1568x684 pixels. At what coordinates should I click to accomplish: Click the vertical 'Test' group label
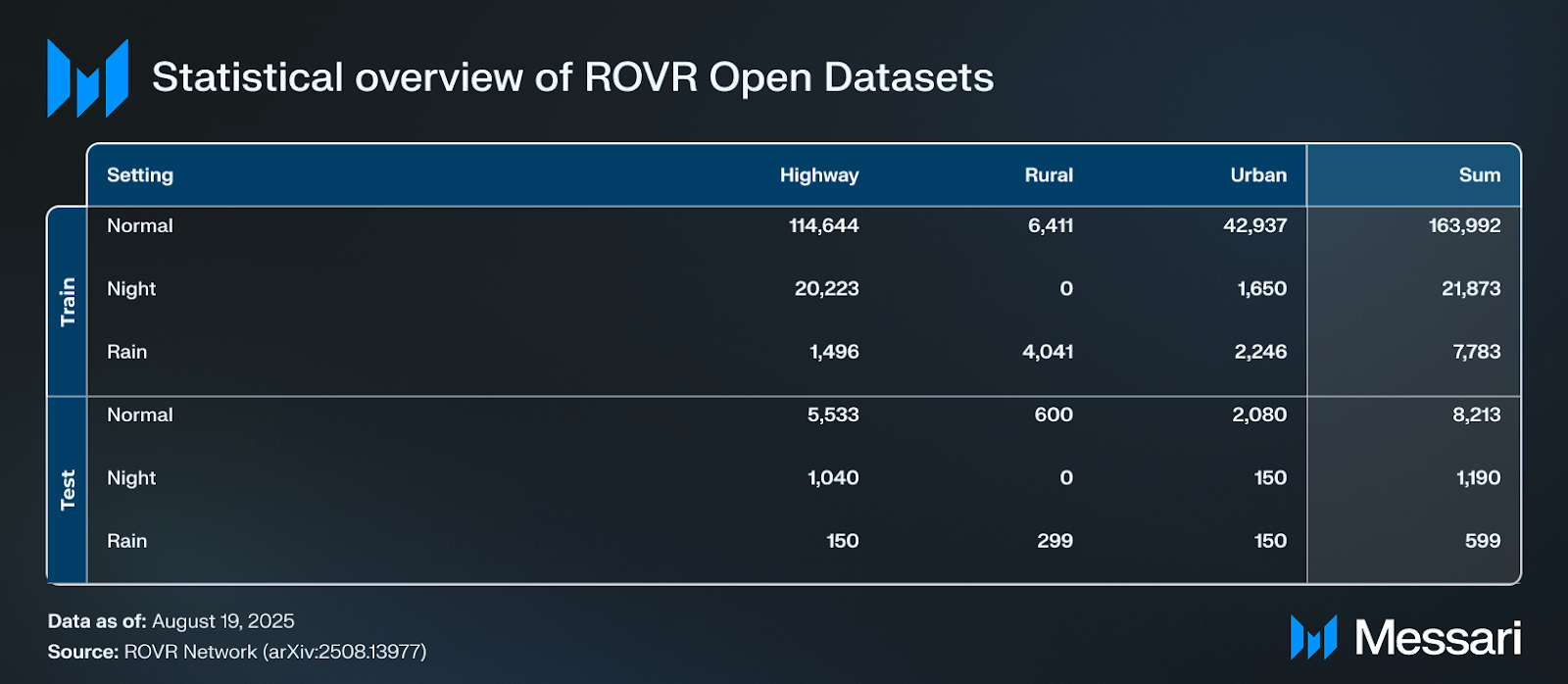click(68, 490)
